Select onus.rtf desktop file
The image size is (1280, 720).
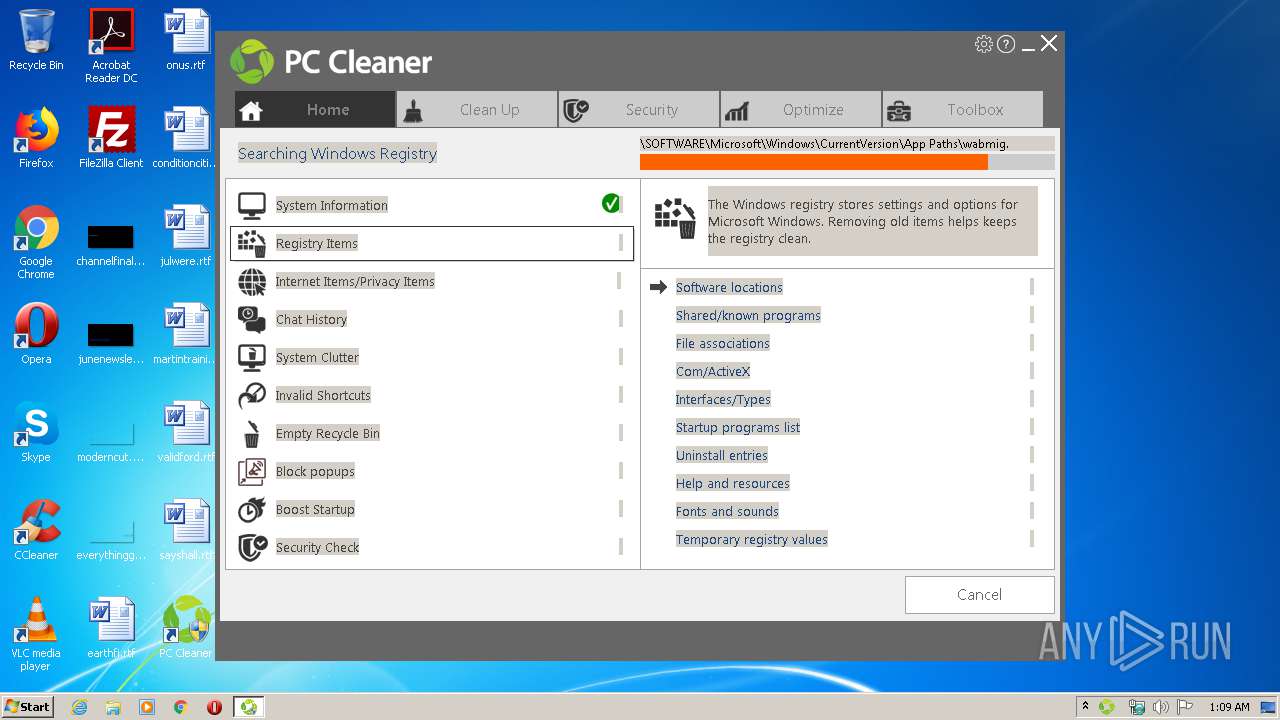(186, 40)
